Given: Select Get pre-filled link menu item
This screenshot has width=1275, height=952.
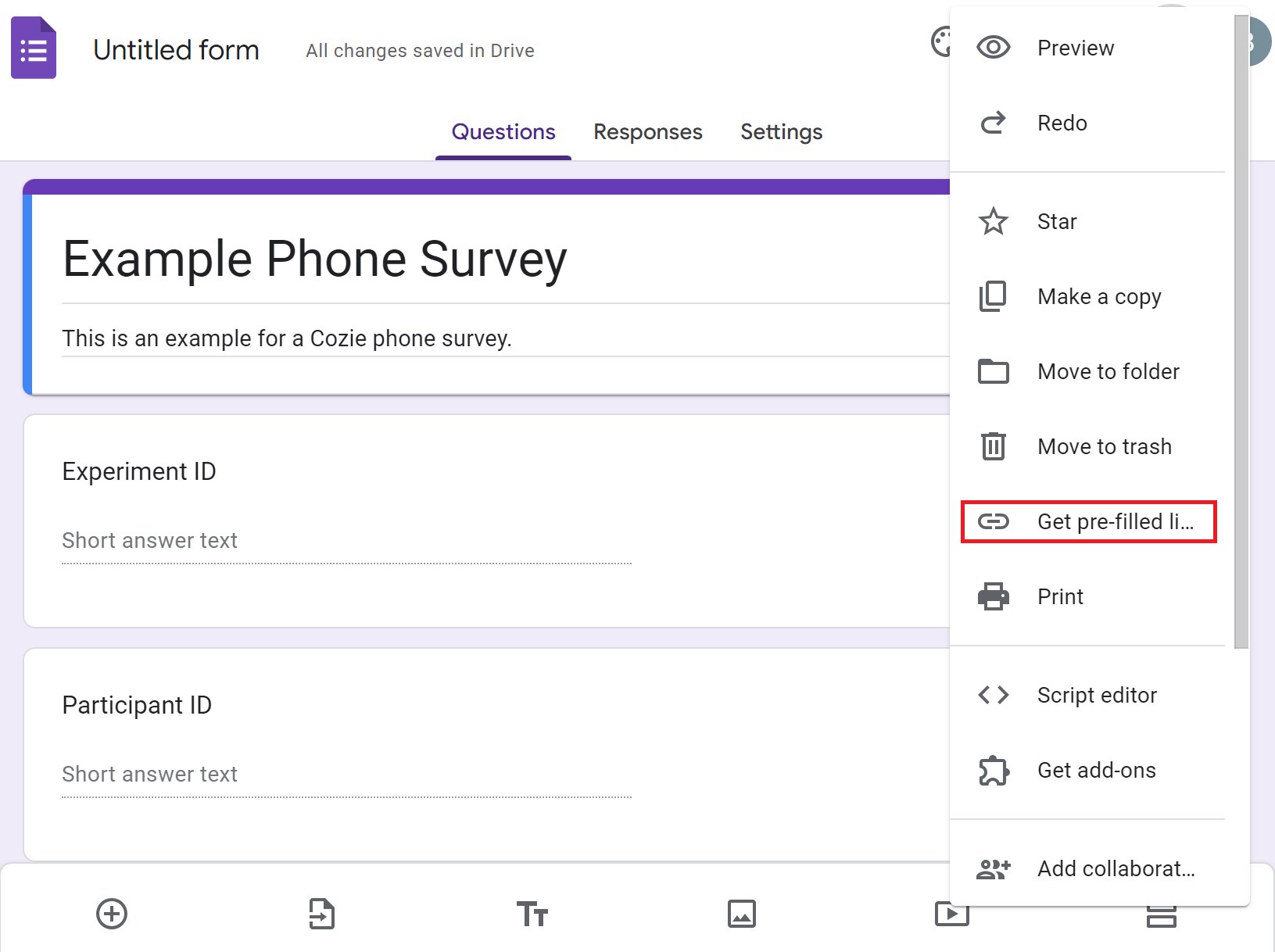Looking at the screenshot, I should (1088, 521).
